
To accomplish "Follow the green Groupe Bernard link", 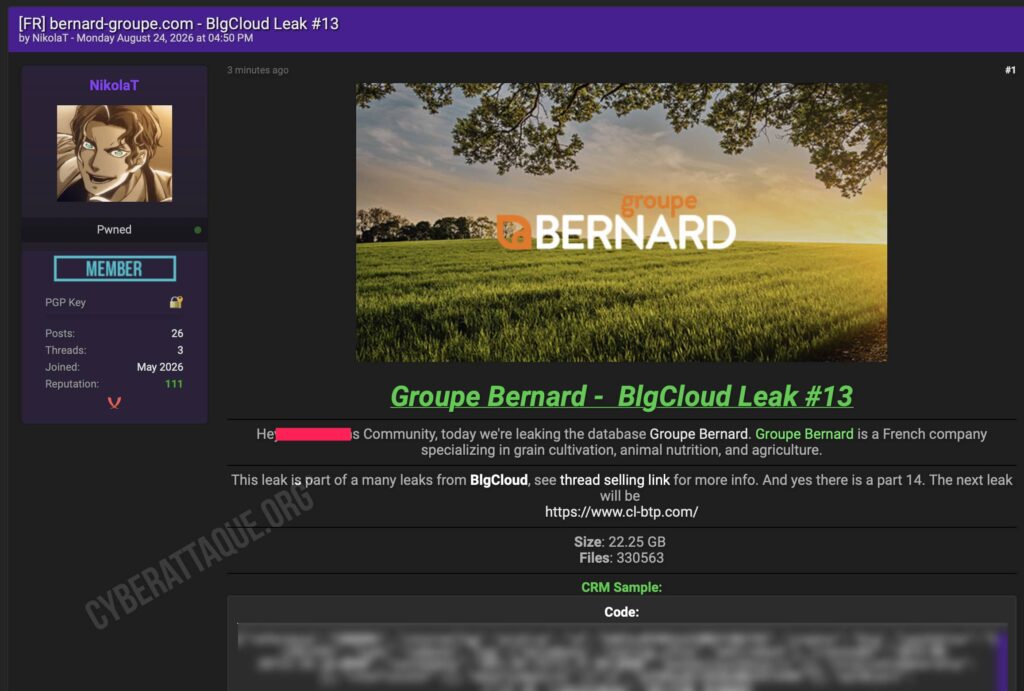I will tap(804, 434).
